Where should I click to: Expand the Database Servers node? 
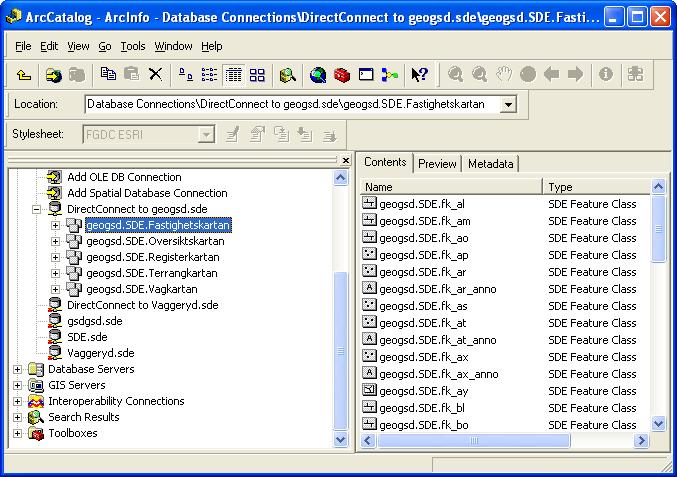pos(17,369)
